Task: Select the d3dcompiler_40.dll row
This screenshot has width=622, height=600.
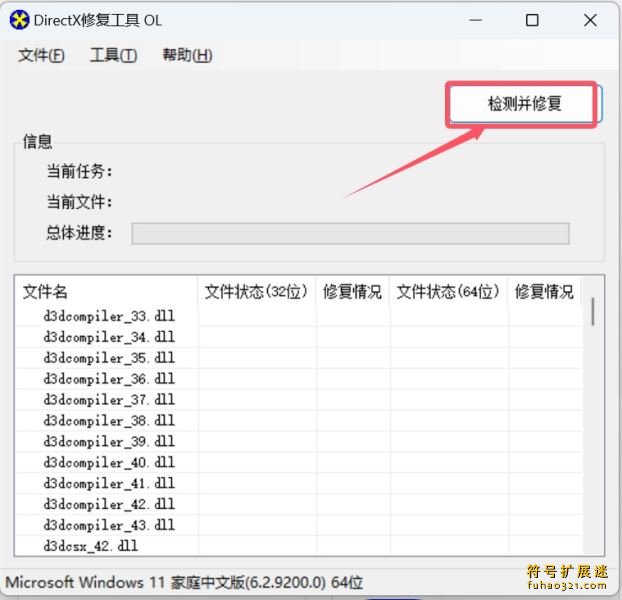Action: coord(299,462)
